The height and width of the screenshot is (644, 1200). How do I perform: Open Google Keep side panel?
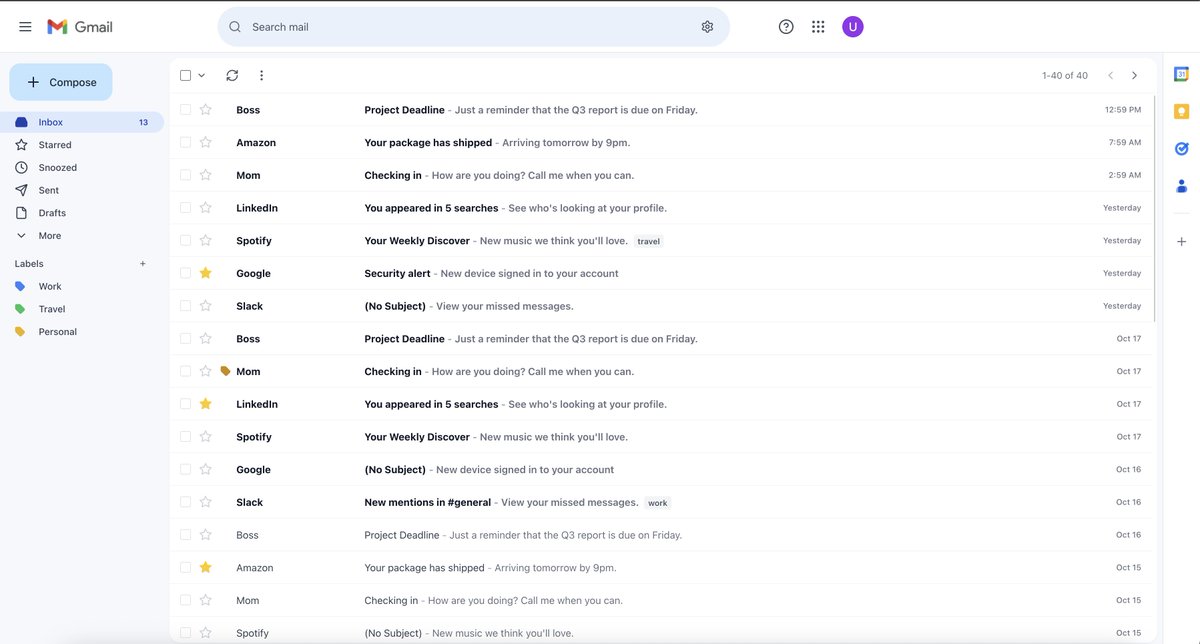click(1181, 111)
